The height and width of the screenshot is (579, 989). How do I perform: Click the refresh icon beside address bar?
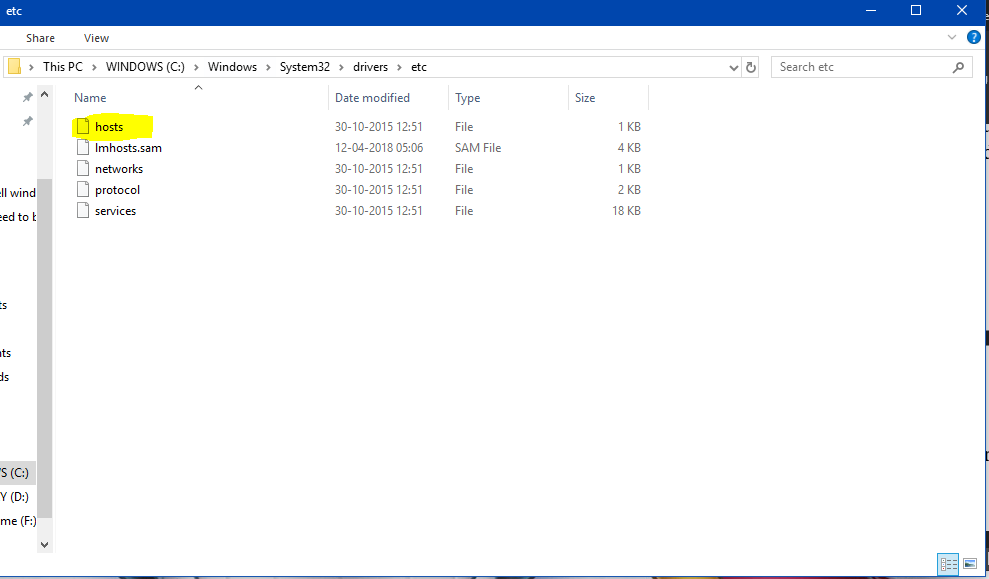(x=751, y=67)
